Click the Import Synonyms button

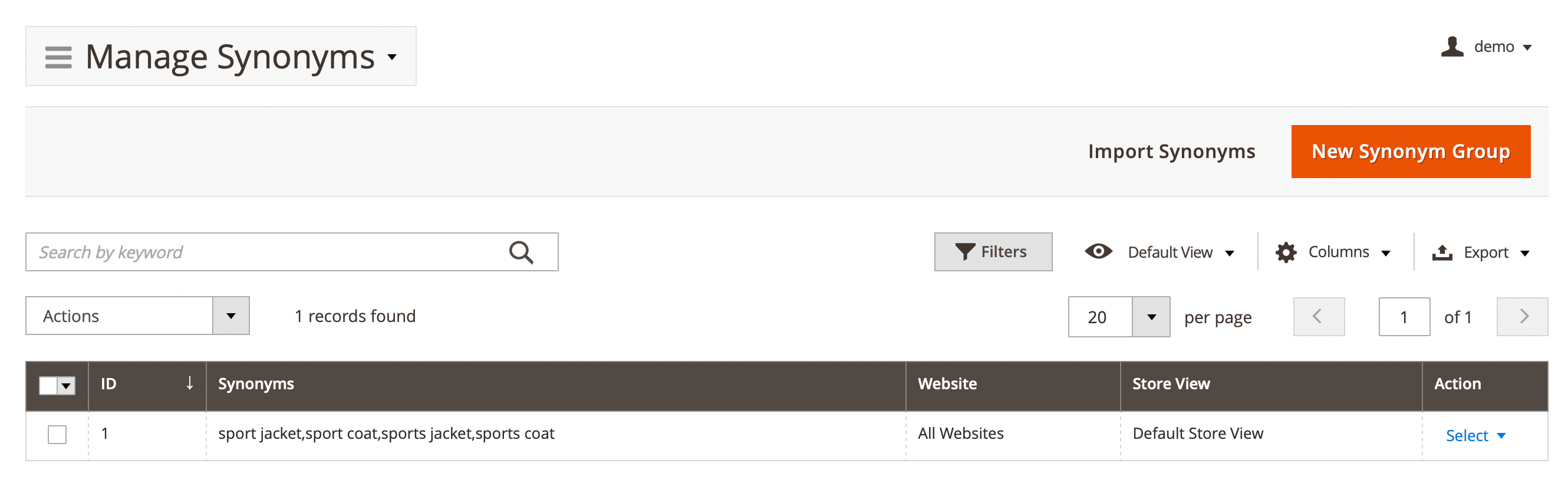1171,152
